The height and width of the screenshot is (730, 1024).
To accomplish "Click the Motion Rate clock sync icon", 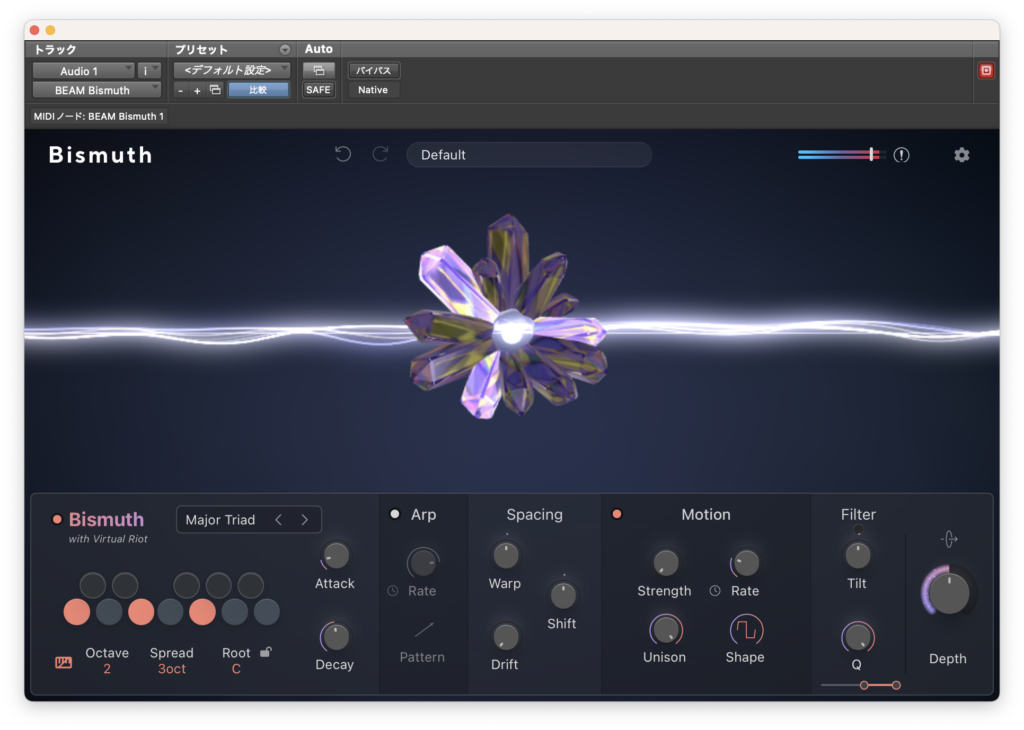I will click(x=715, y=590).
